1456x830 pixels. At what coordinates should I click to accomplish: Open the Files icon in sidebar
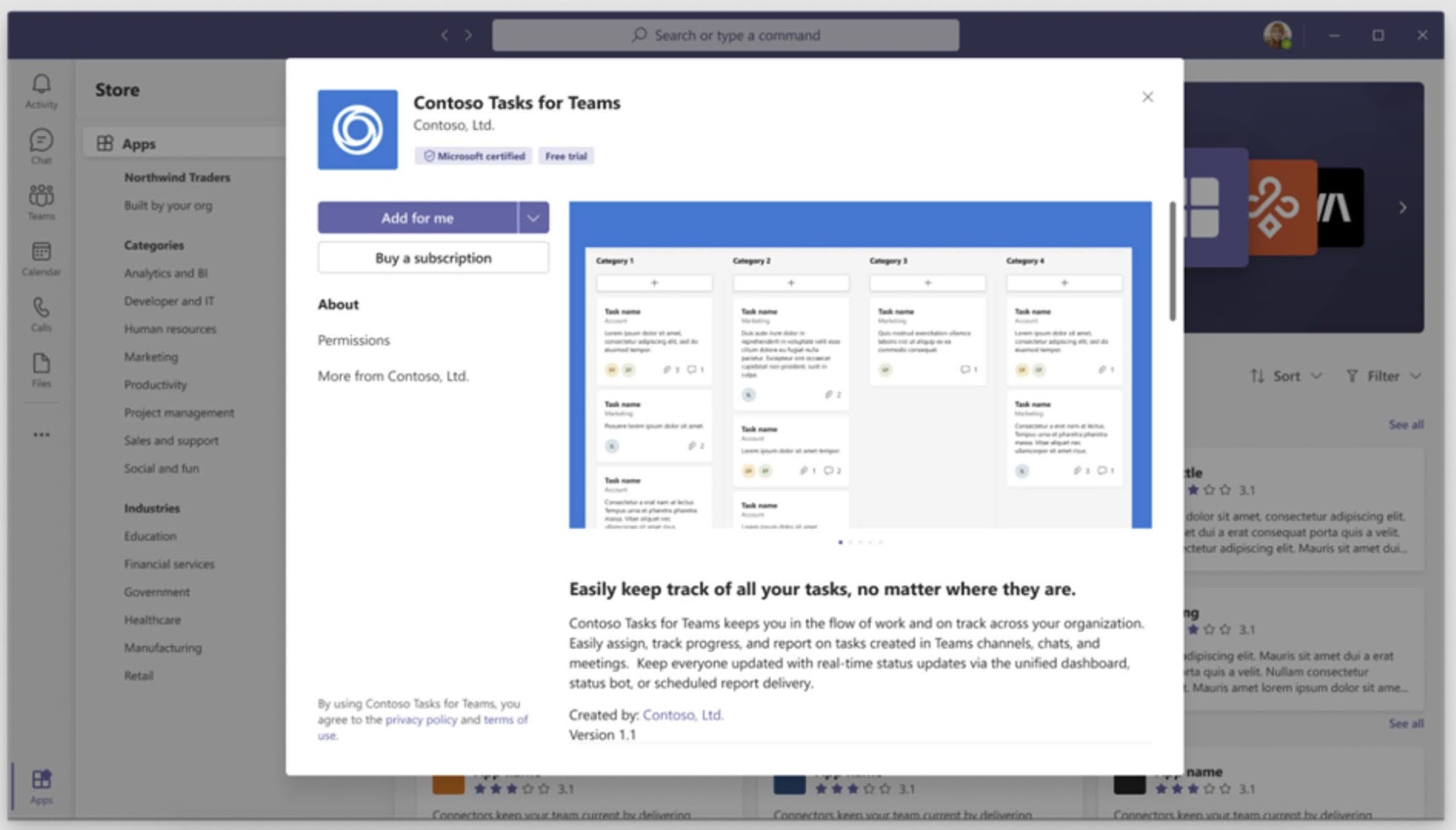[x=41, y=369]
